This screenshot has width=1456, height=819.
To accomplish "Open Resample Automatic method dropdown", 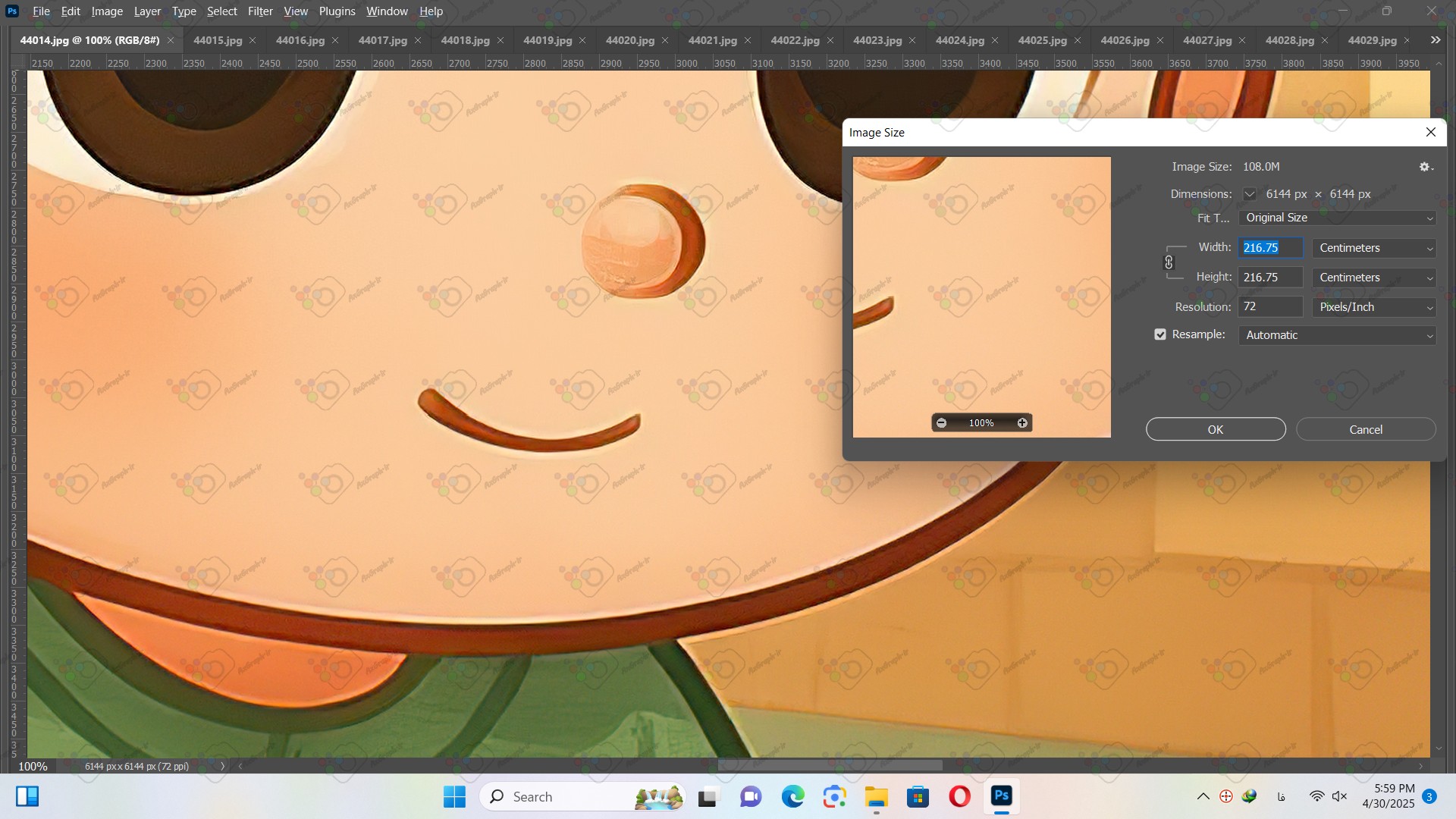I will tap(1337, 335).
